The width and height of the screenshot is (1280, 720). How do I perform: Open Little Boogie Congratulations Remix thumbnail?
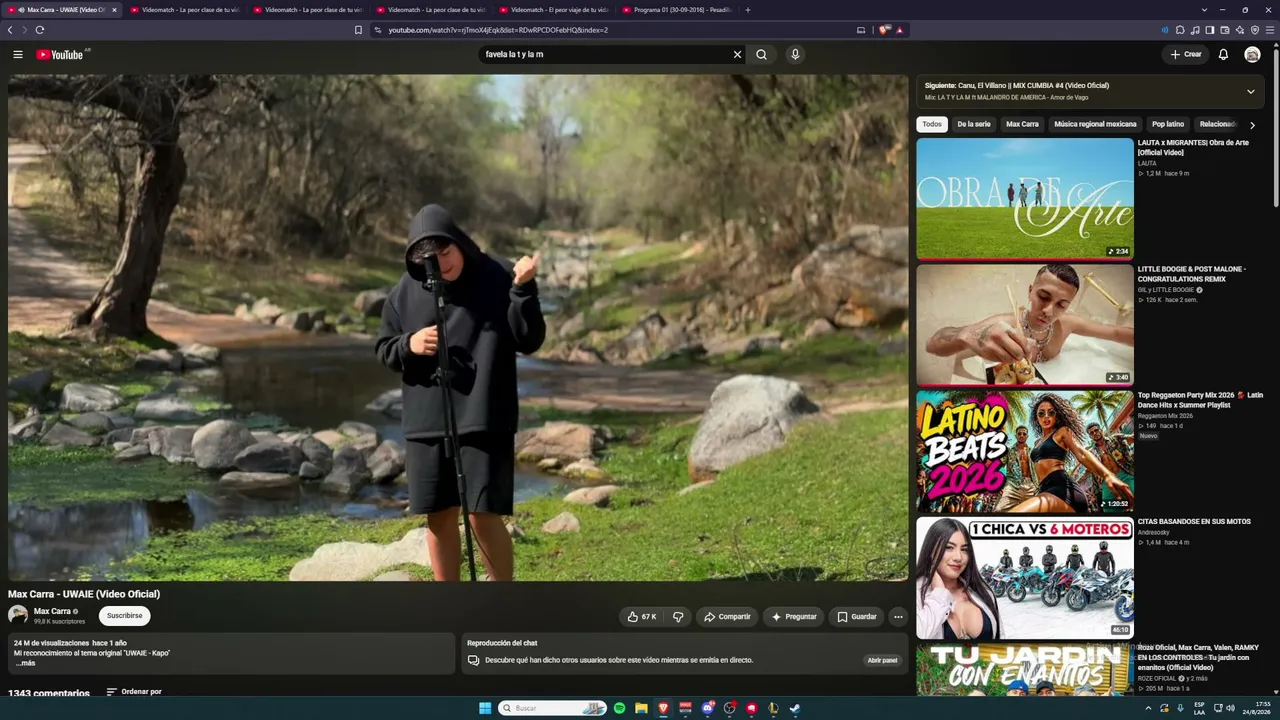pyautogui.click(x=1025, y=325)
